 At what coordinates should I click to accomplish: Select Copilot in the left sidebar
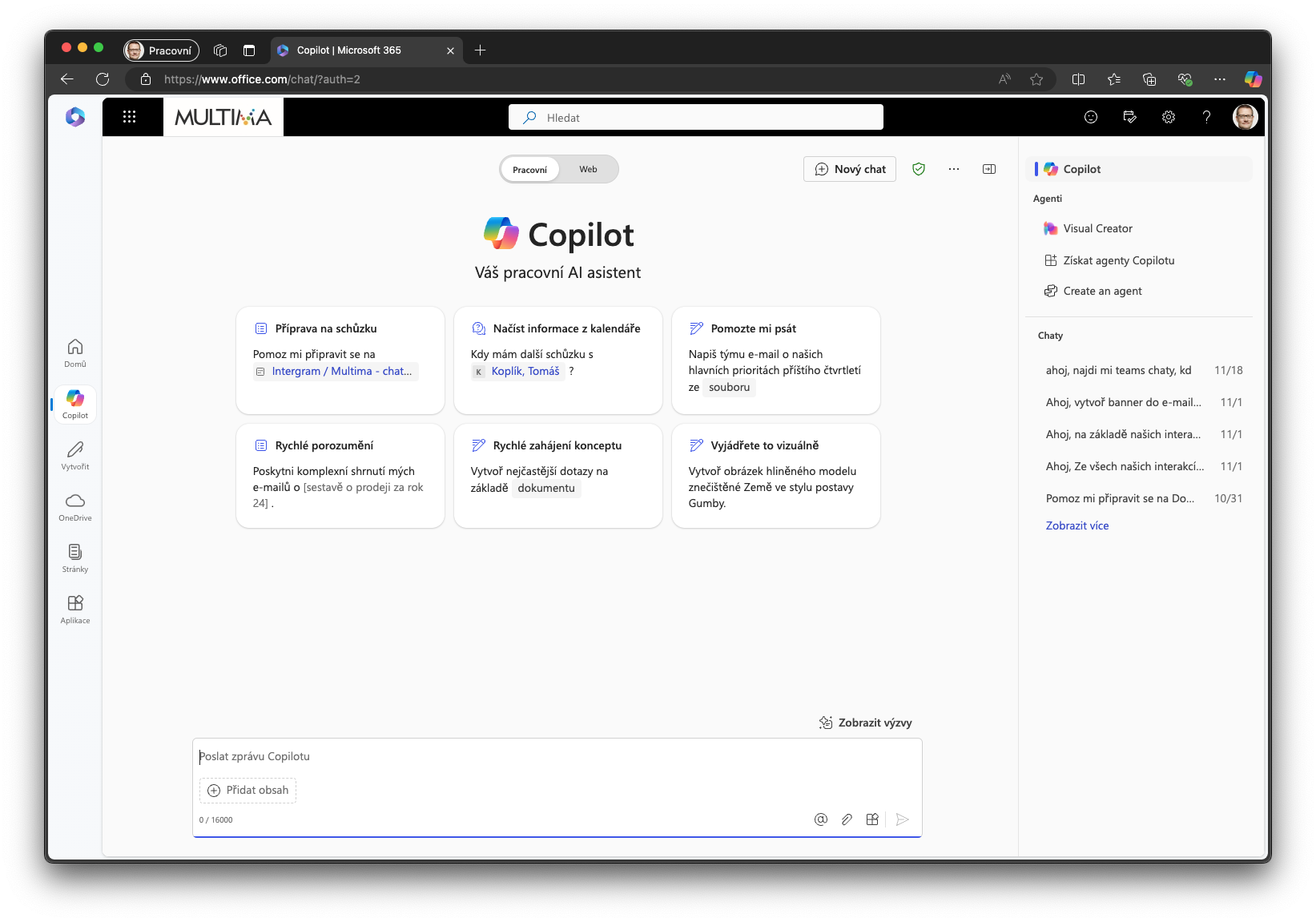coord(75,404)
